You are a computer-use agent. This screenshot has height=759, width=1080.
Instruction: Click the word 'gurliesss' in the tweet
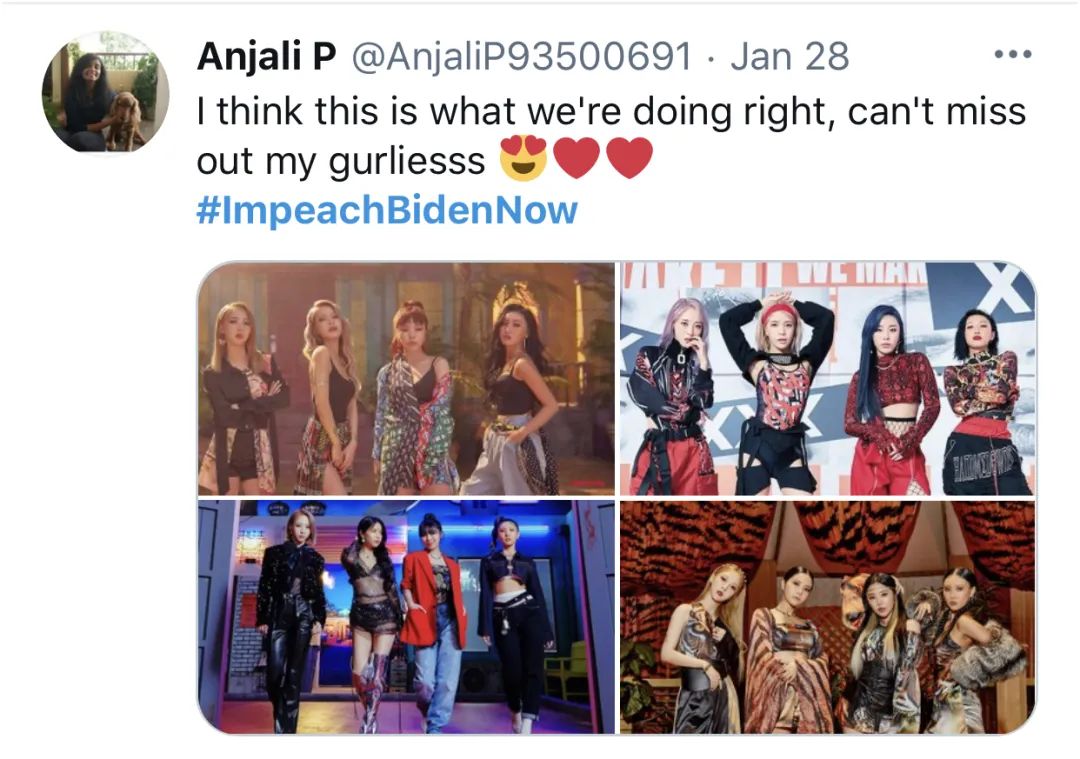pyautogui.click(x=406, y=160)
